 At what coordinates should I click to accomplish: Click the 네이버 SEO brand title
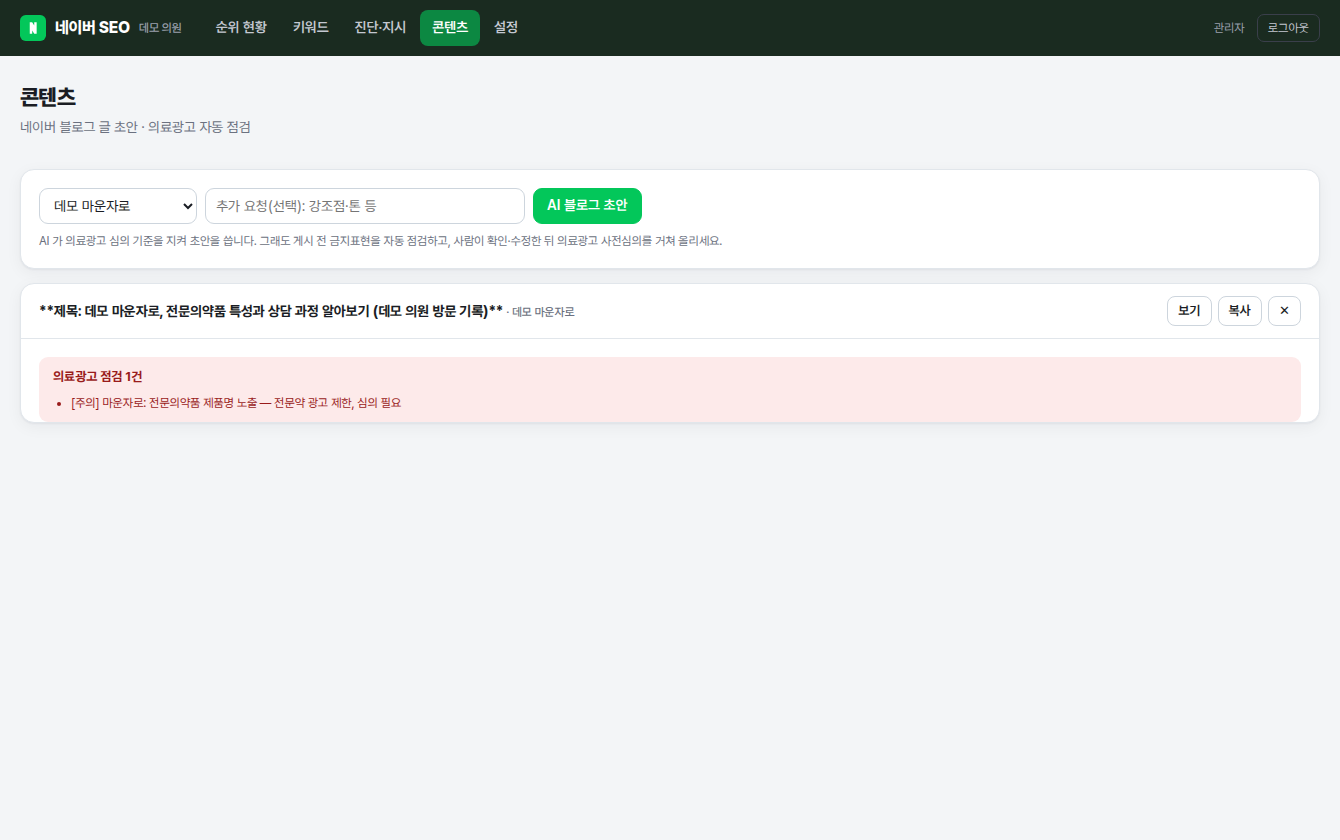pos(92,28)
